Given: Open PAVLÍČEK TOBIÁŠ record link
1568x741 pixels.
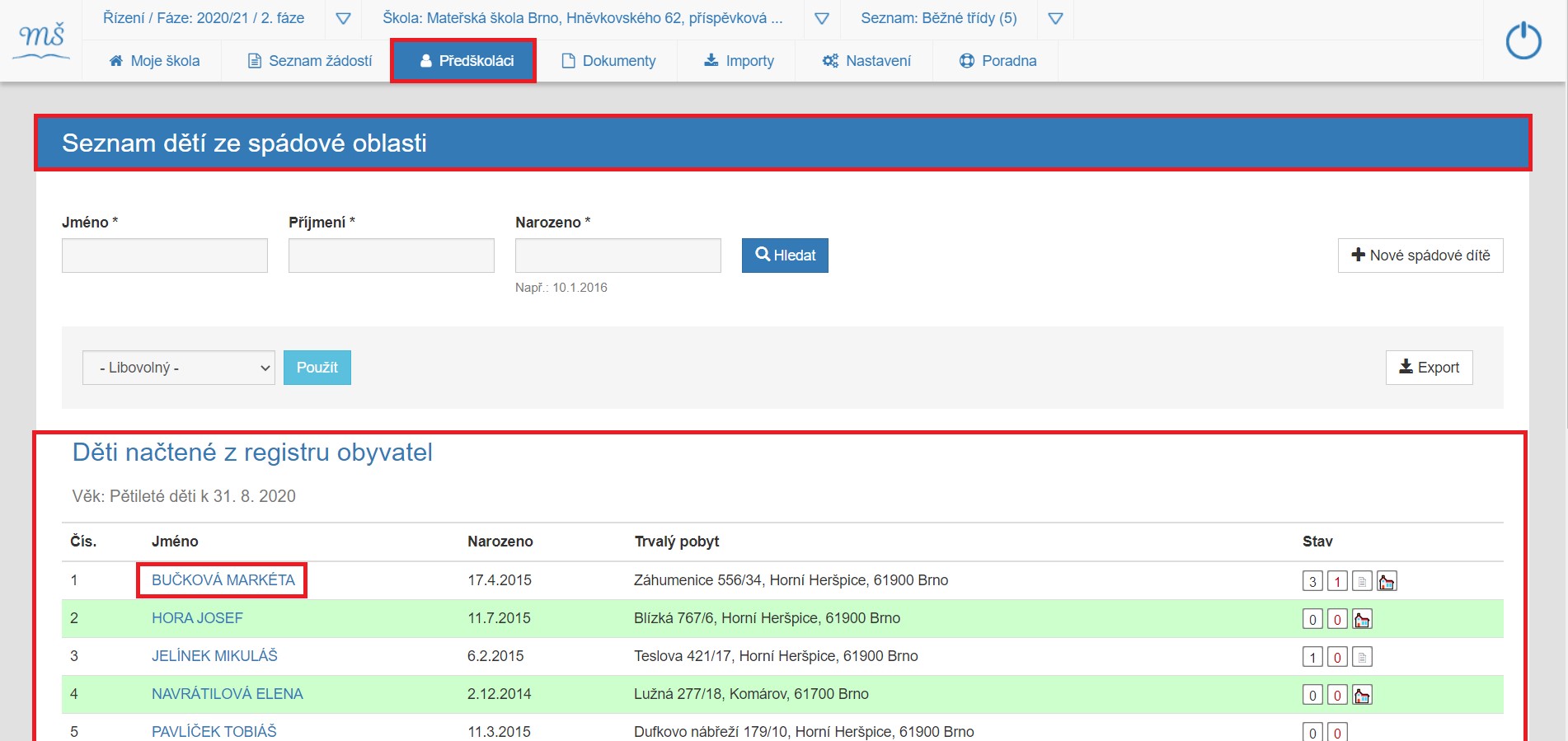Looking at the screenshot, I should pos(214,731).
